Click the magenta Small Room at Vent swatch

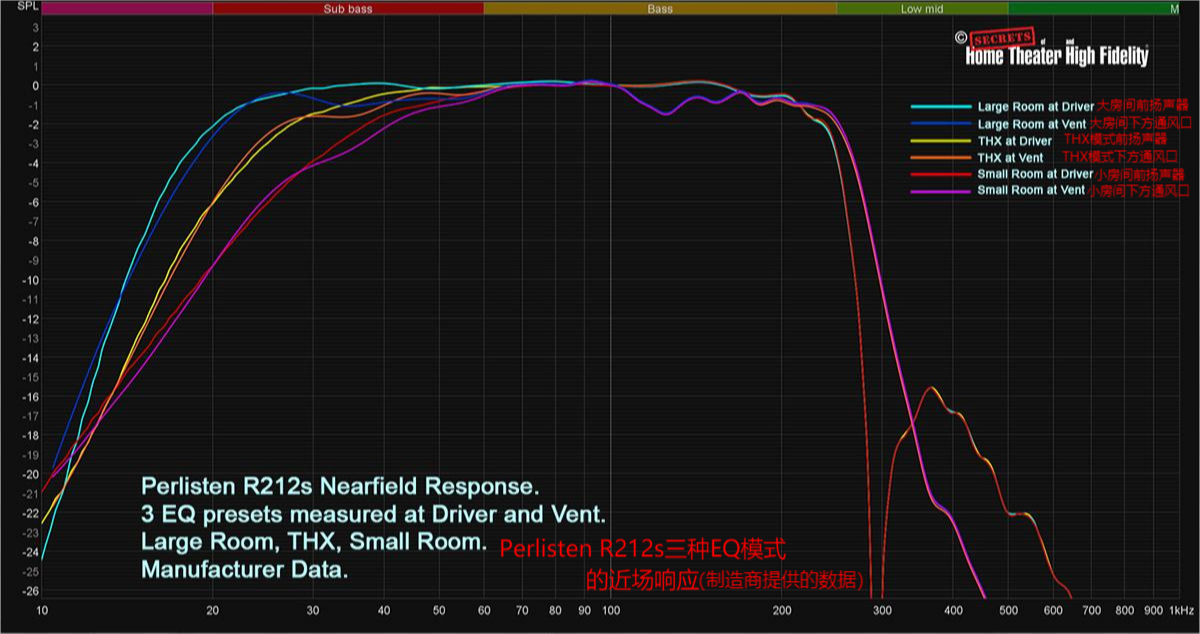pyautogui.click(x=940, y=190)
